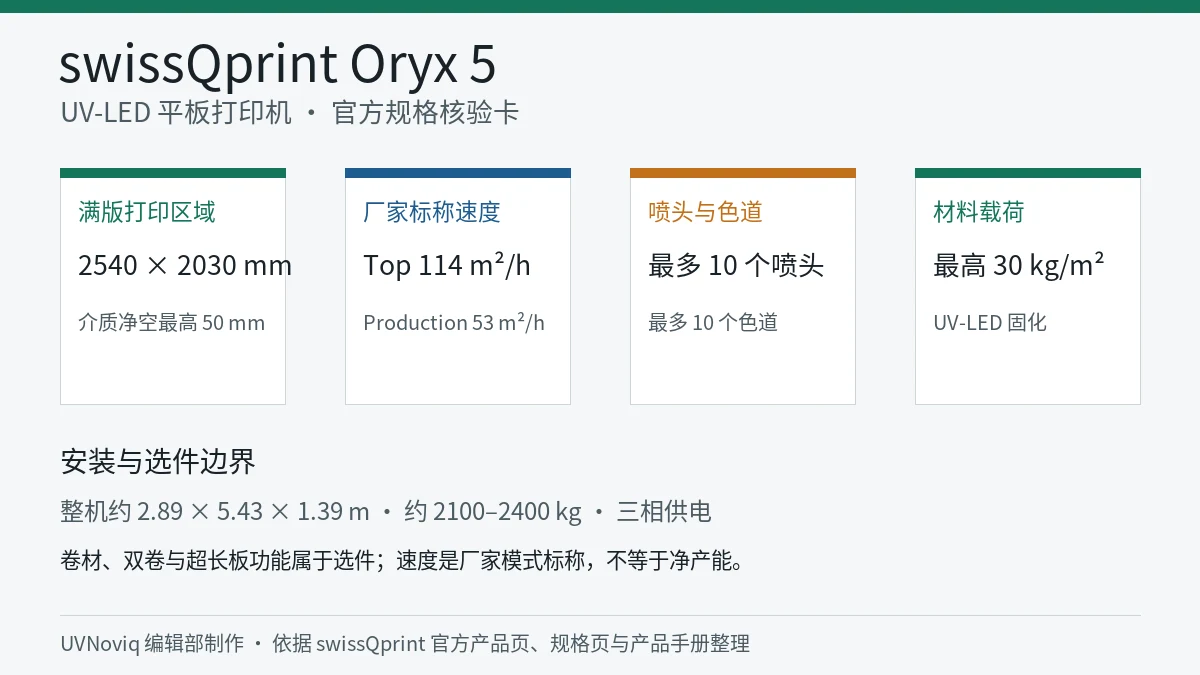Click the section heading '安装与选件边界'
The height and width of the screenshot is (675, 1200).
158,461
